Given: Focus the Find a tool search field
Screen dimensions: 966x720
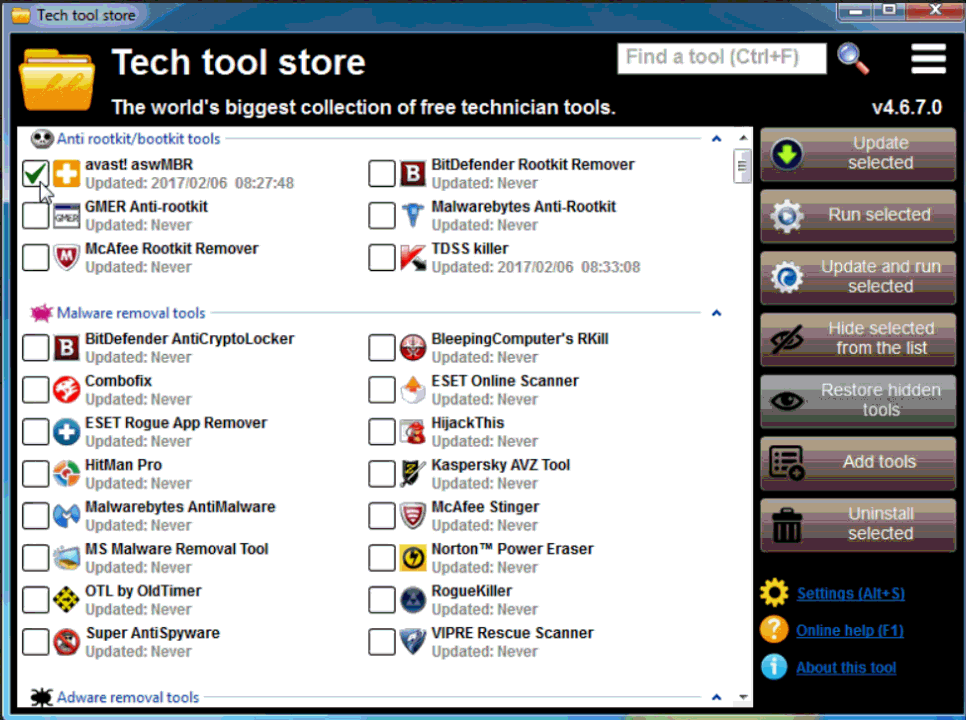Looking at the screenshot, I should click(x=721, y=58).
